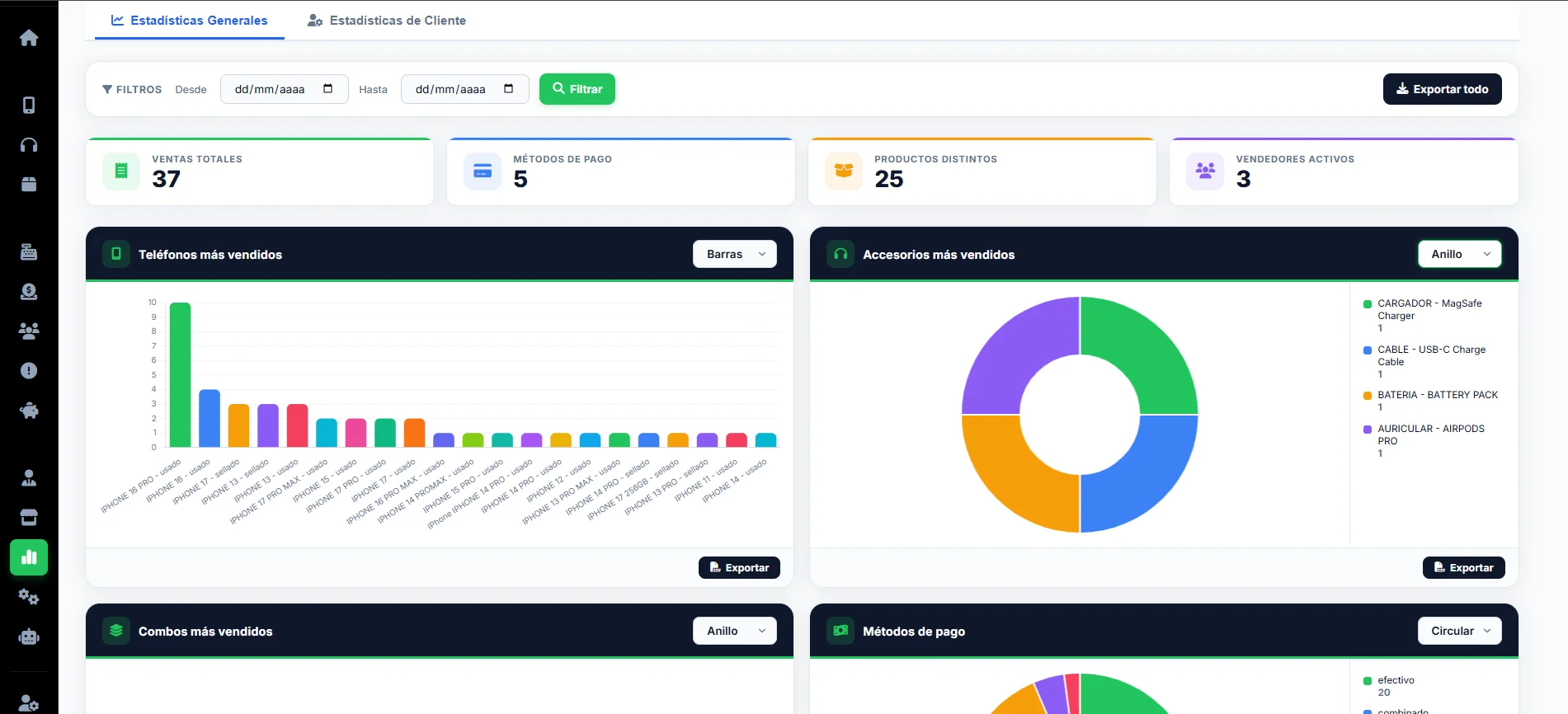Open the box package icon in the sidebar

coord(29,184)
